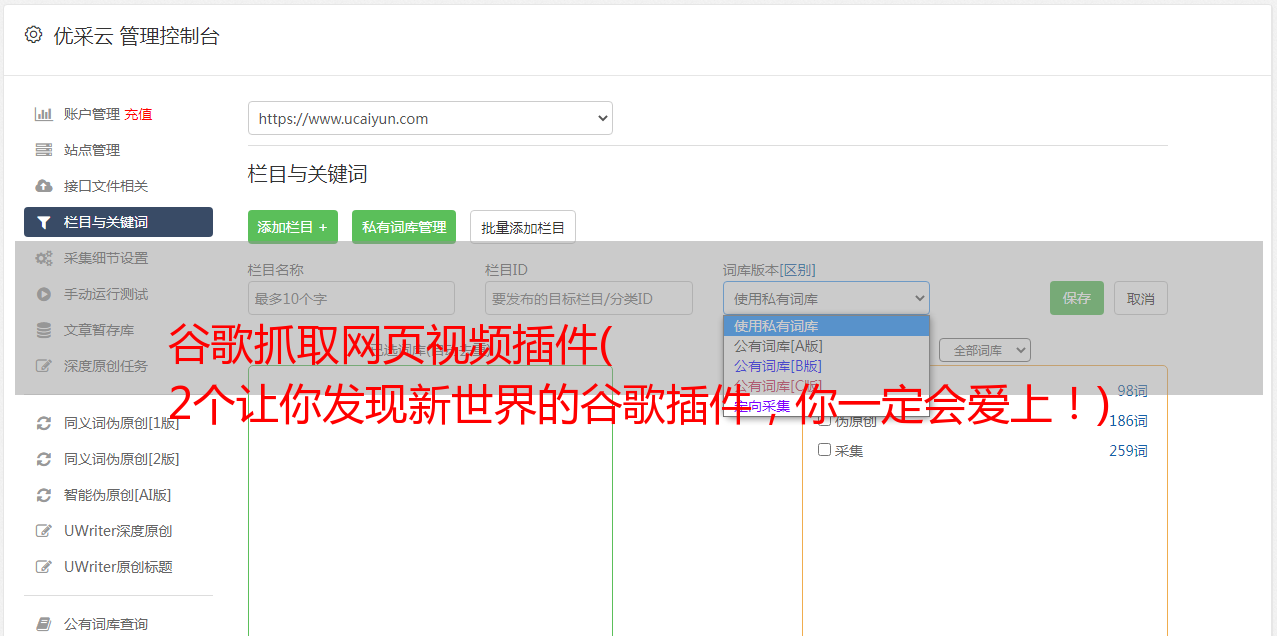
Task: Click the gear icon beside 优采云 管理控制台
Action: [x=33, y=35]
